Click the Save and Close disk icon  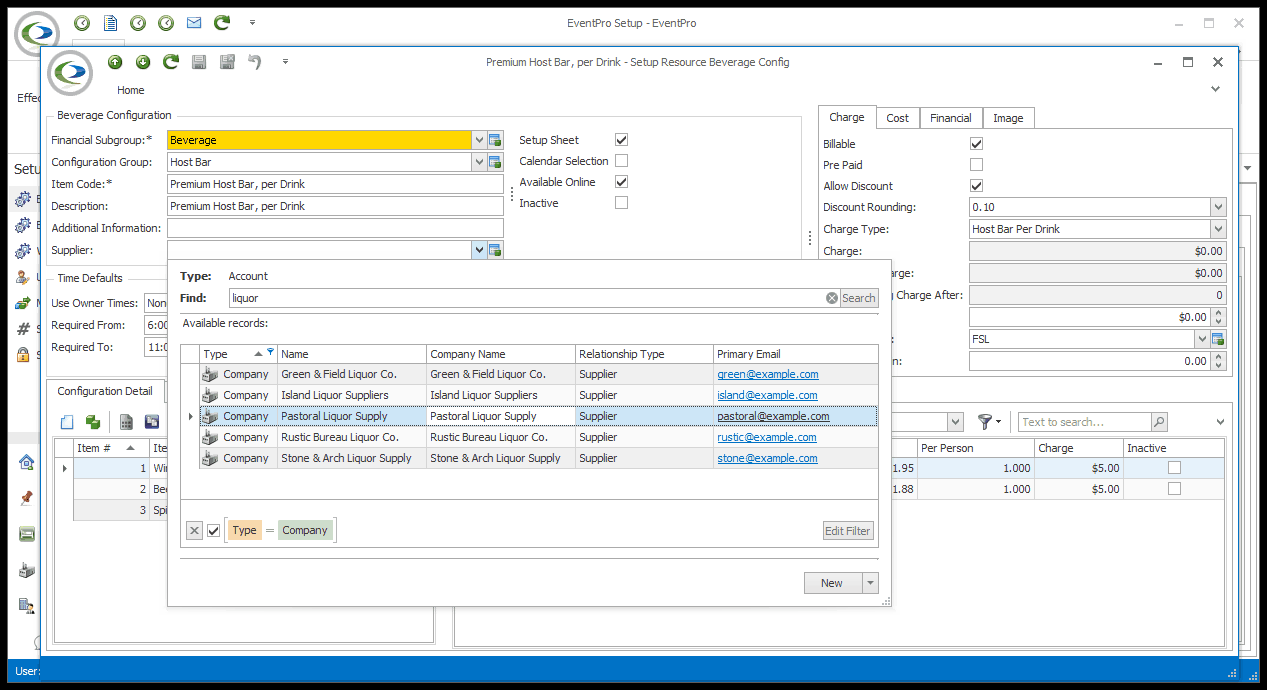pos(227,62)
